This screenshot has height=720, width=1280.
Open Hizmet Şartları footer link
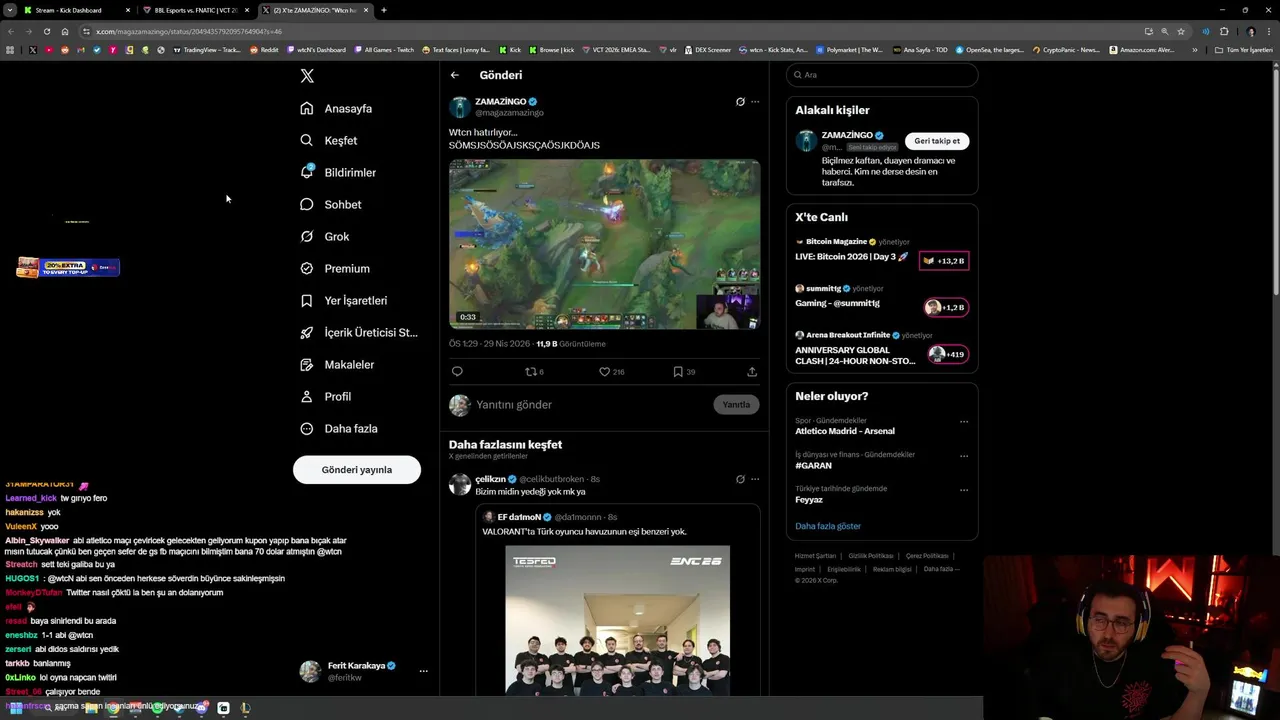point(815,556)
